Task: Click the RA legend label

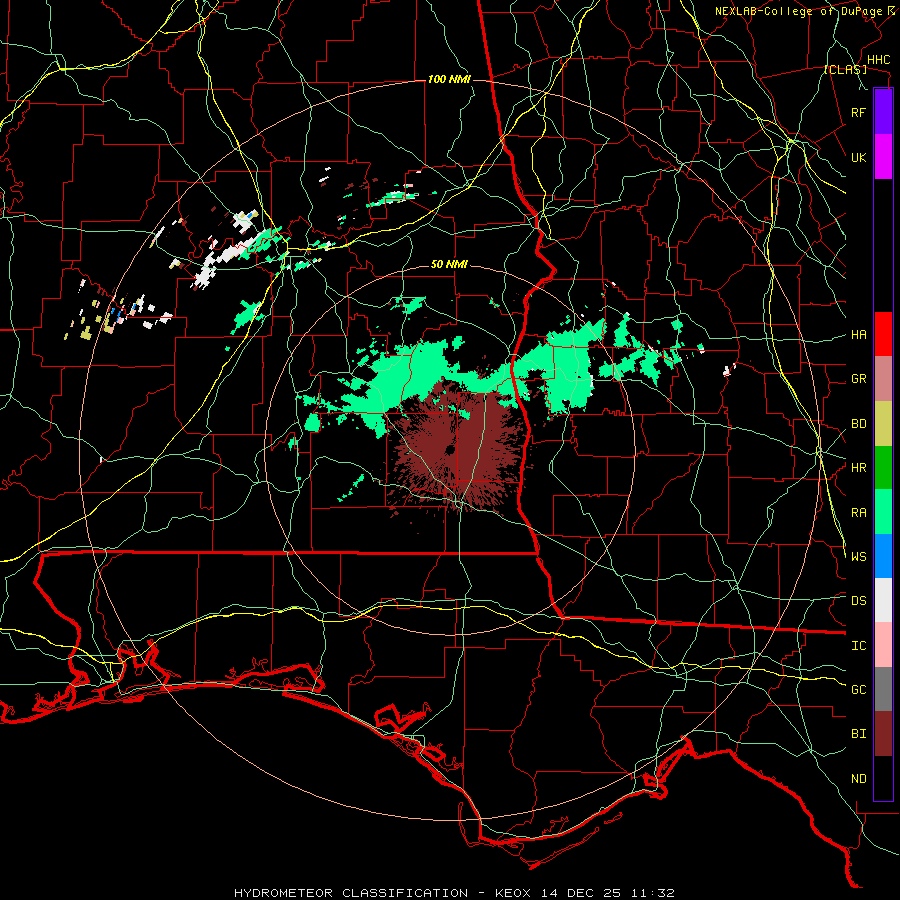Action: [858, 513]
